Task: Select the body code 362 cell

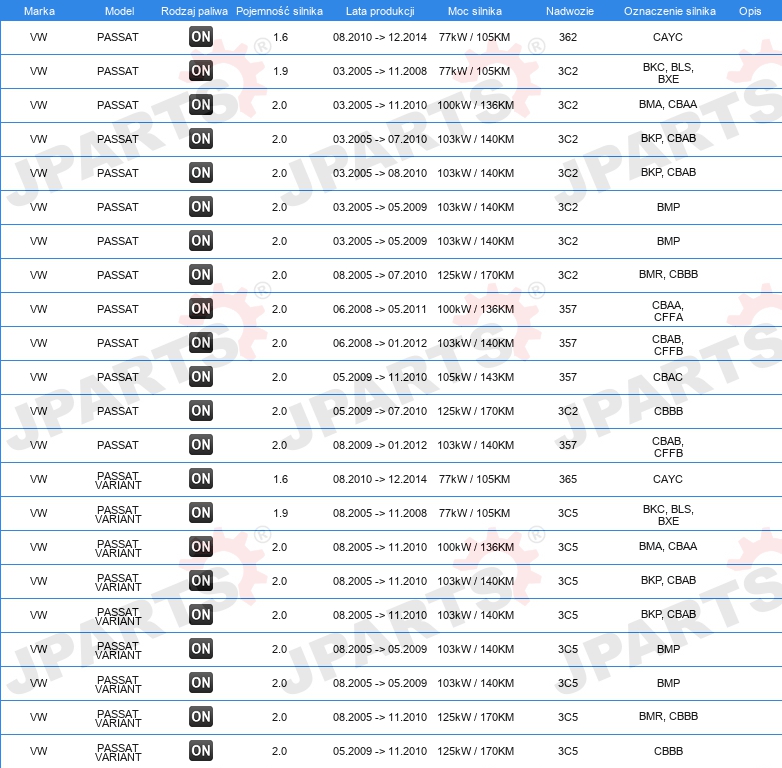Action: pos(568,37)
